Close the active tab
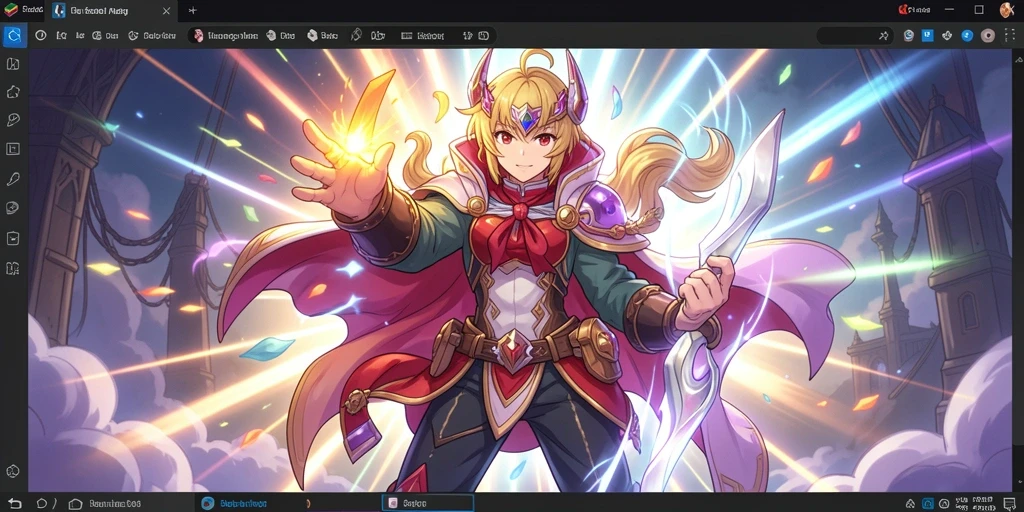This screenshot has height=512, width=1024. pyautogui.click(x=166, y=10)
